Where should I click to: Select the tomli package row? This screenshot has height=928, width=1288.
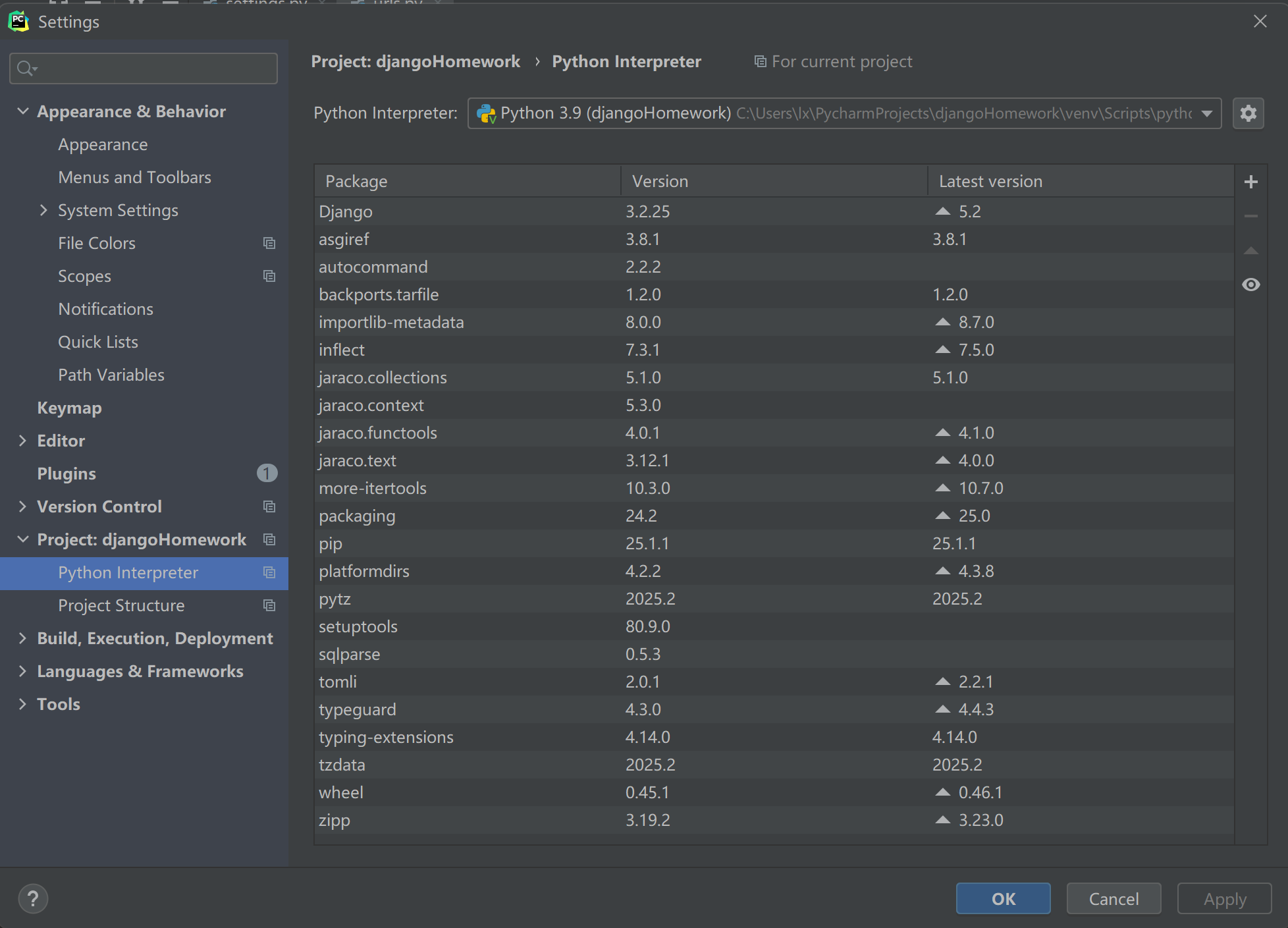coord(774,682)
